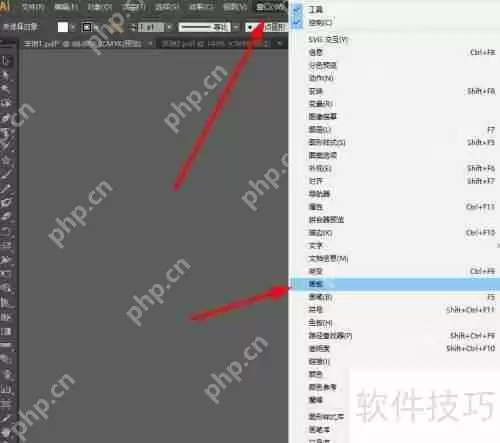The image size is (500, 443).
Task: Choose 图形样式(S) with Shift+F5
Action: coord(394,142)
